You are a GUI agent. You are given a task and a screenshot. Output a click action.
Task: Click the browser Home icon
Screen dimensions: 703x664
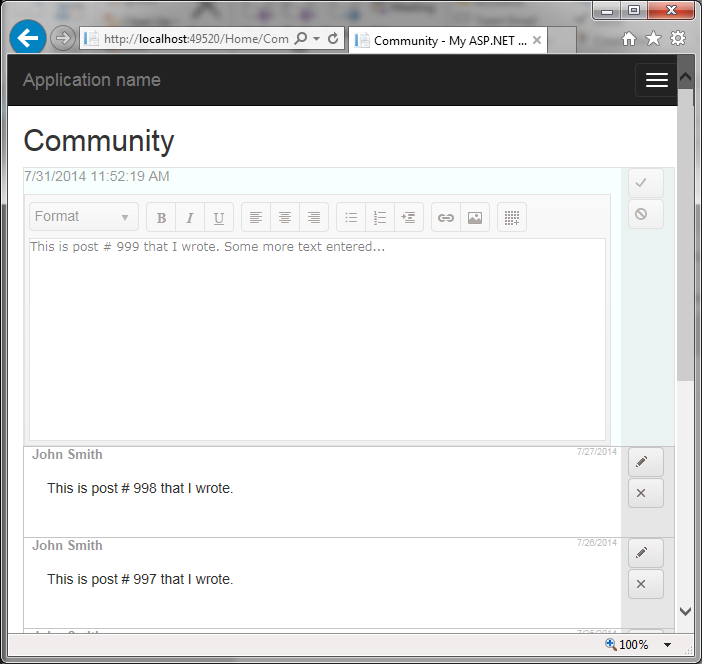tap(629, 39)
